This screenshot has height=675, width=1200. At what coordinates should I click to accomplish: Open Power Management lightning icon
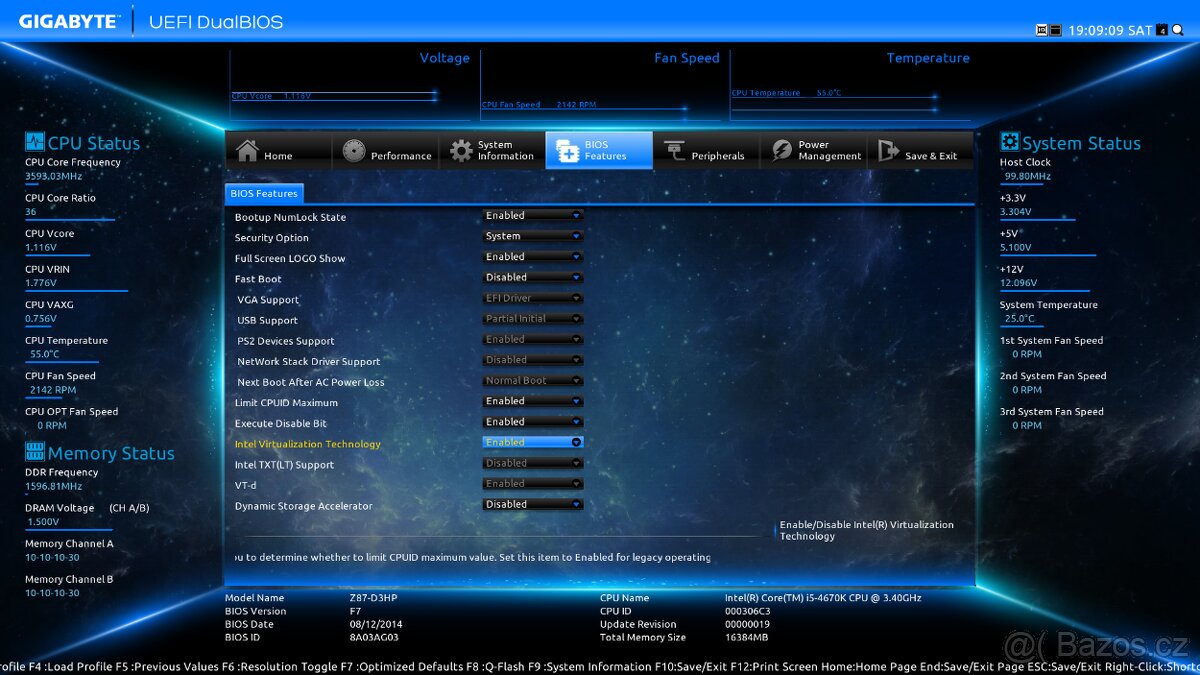pyautogui.click(x=781, y=151)
